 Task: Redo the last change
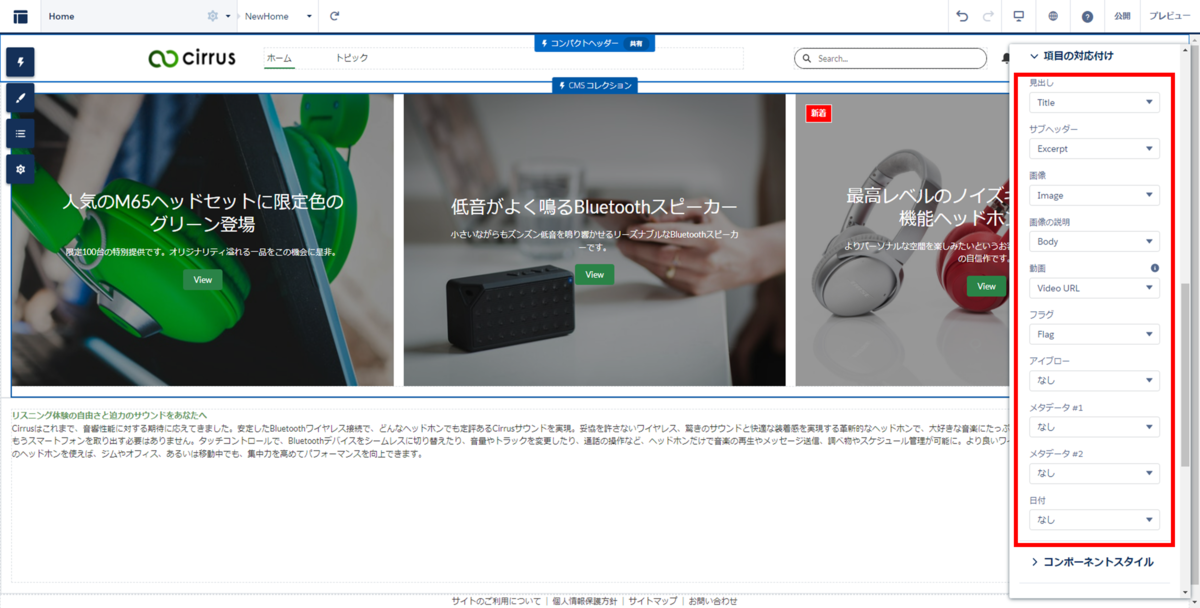(x=988, y=16)
